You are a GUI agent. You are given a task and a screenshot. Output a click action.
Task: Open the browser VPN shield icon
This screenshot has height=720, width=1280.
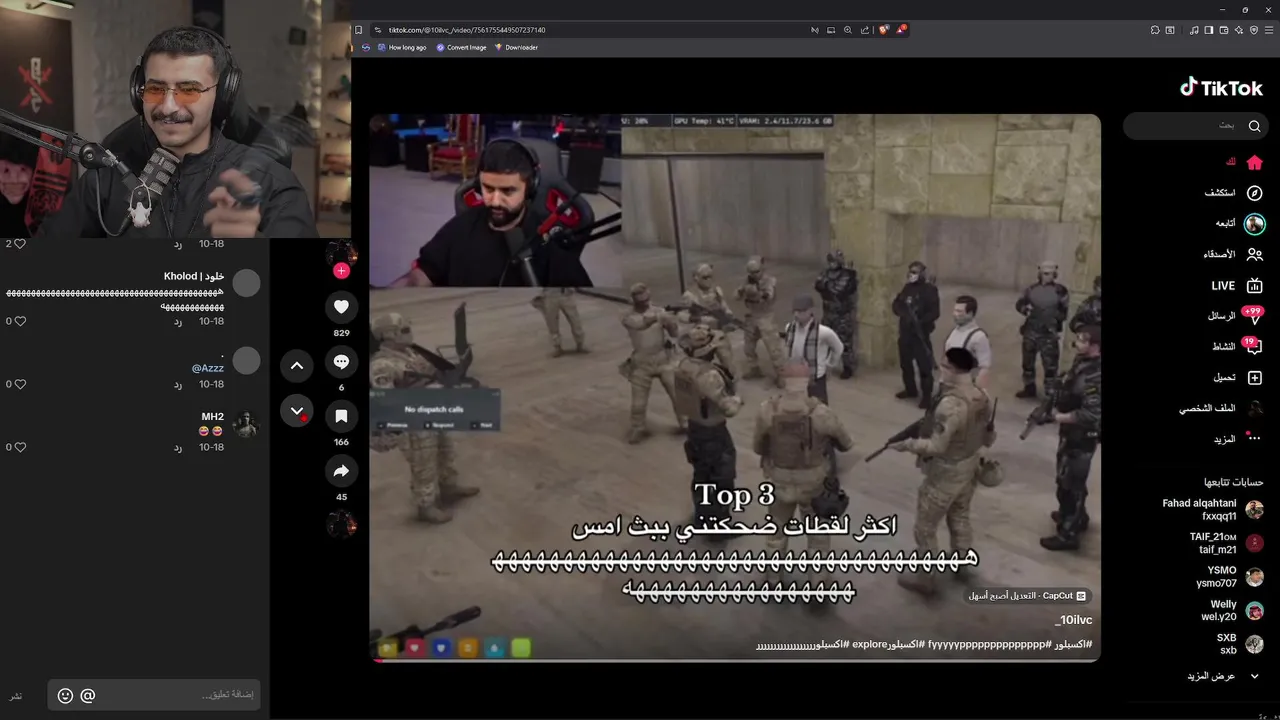tap(1253, 30)
